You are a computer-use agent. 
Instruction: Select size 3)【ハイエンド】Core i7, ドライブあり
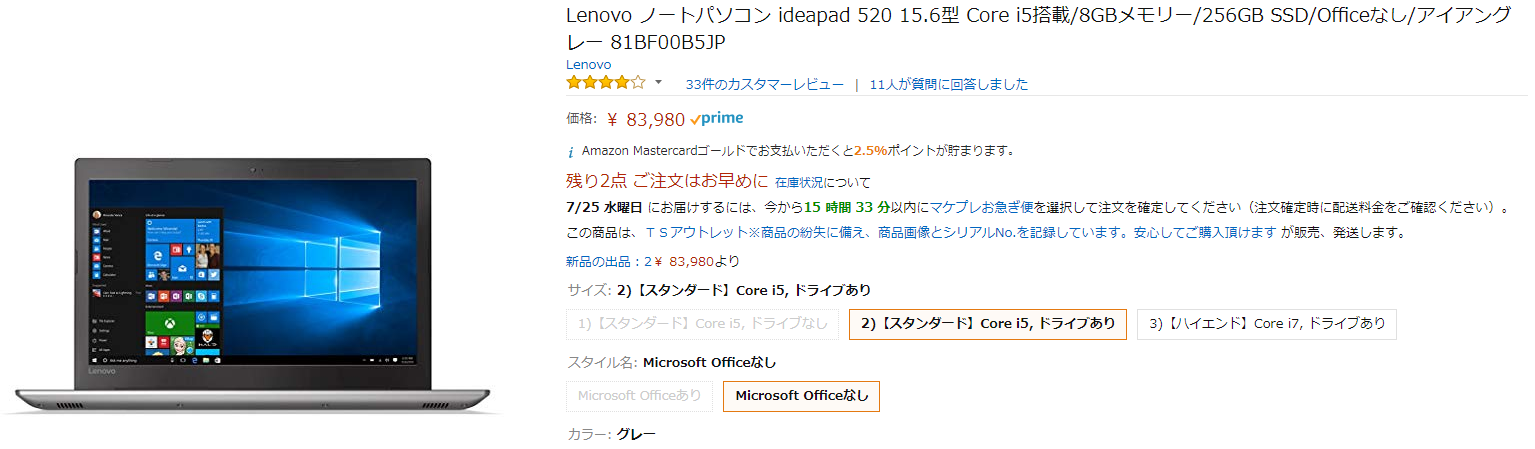pyautogui.click(x=1266, y=323)
